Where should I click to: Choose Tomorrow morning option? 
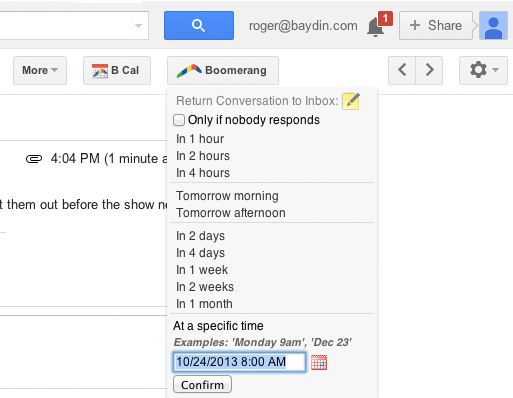point(227,196)
